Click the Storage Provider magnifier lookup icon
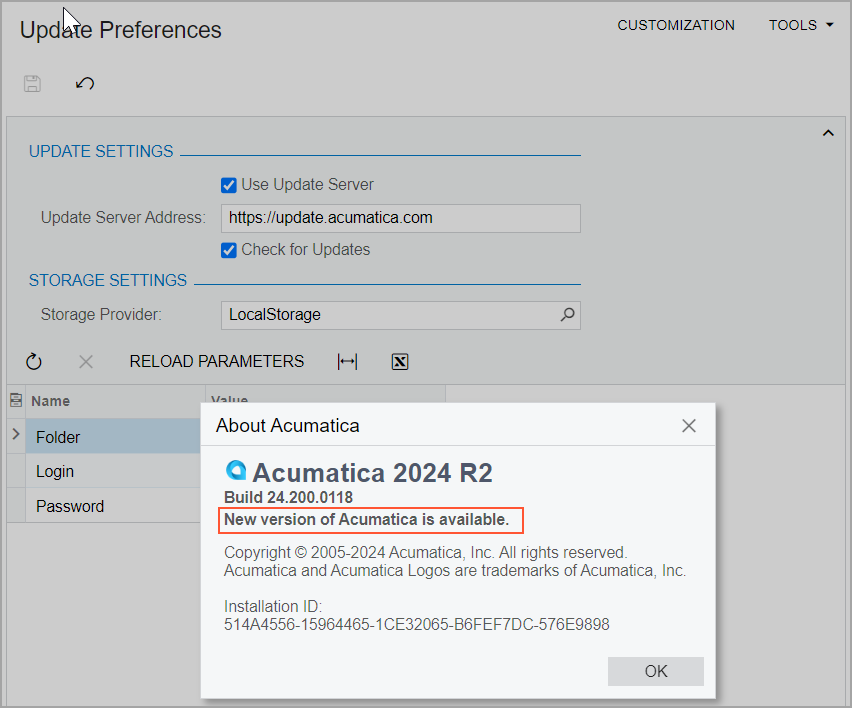 [x=567, y=315]
